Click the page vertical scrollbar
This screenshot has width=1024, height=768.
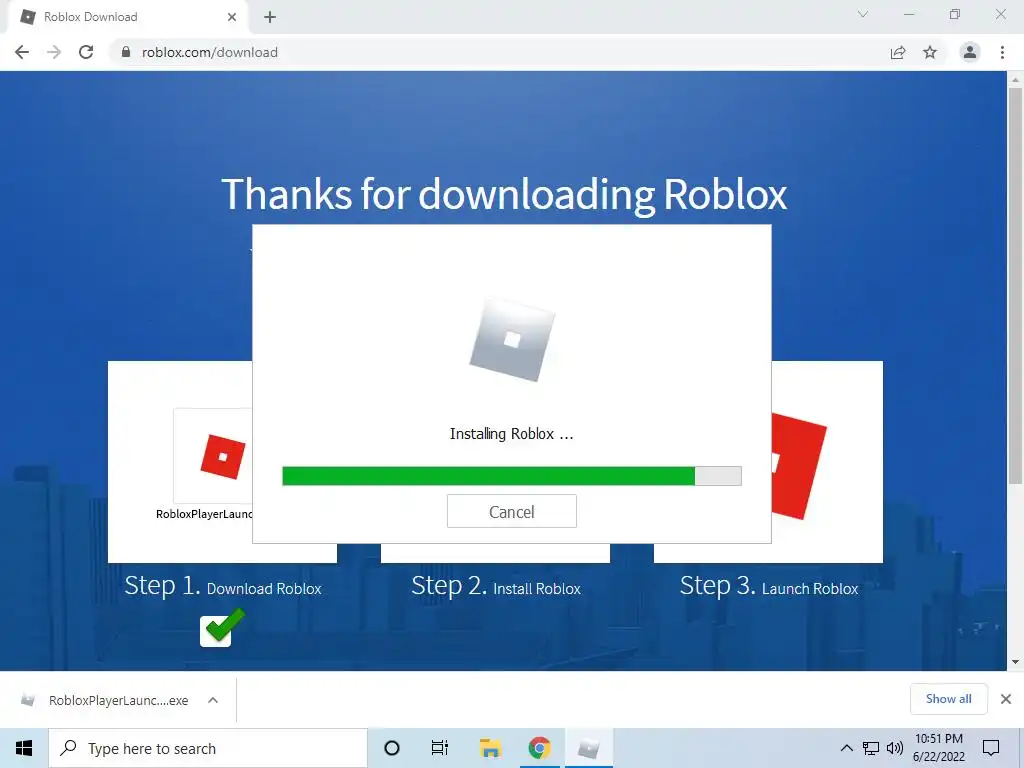point(1015,285)
